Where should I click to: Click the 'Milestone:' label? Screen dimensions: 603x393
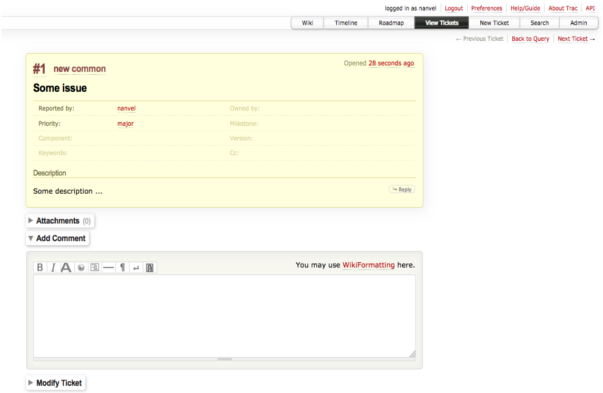[244, 123]
